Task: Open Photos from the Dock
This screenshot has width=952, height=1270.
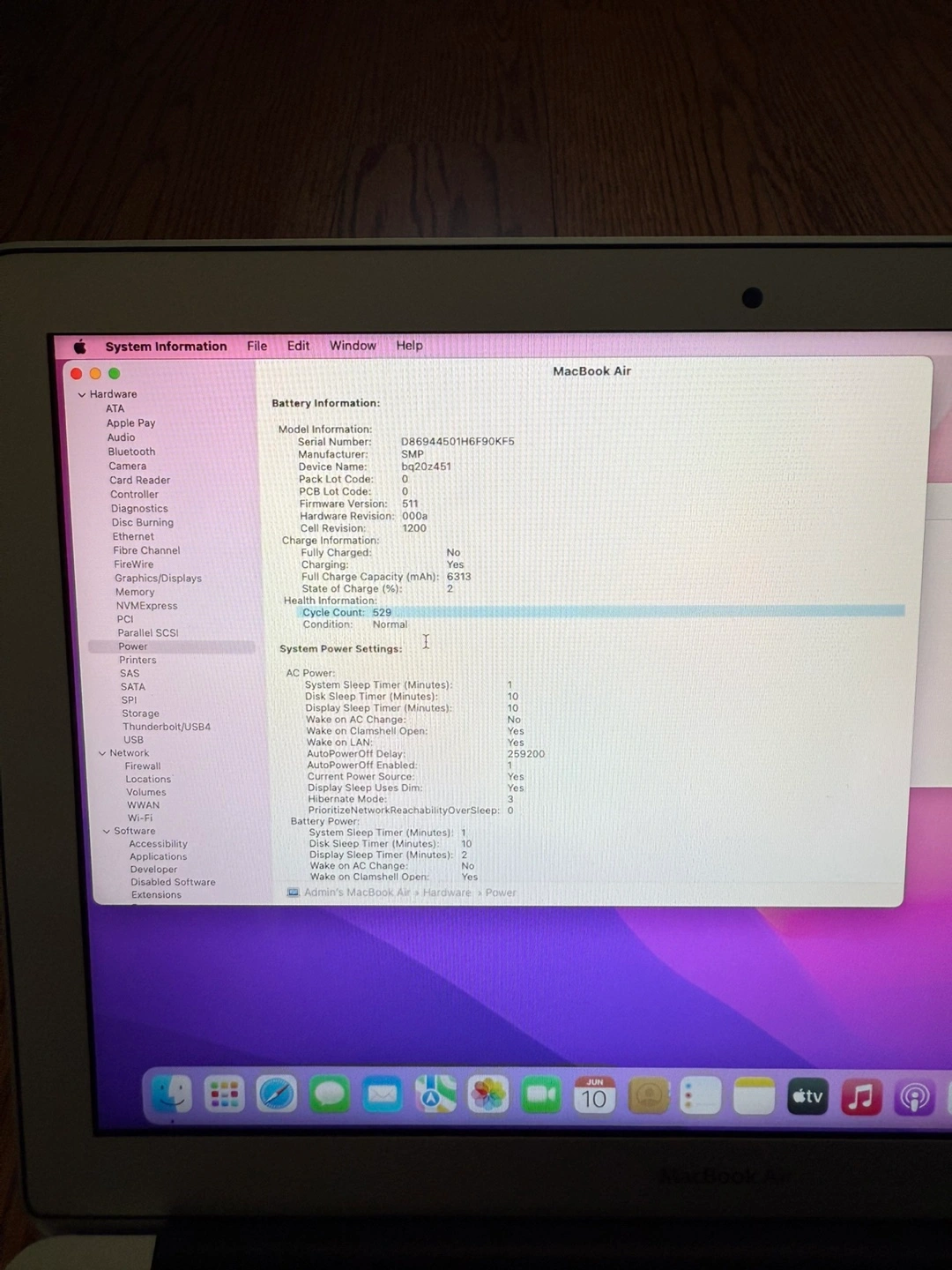Action: [x=488, y=1095]
